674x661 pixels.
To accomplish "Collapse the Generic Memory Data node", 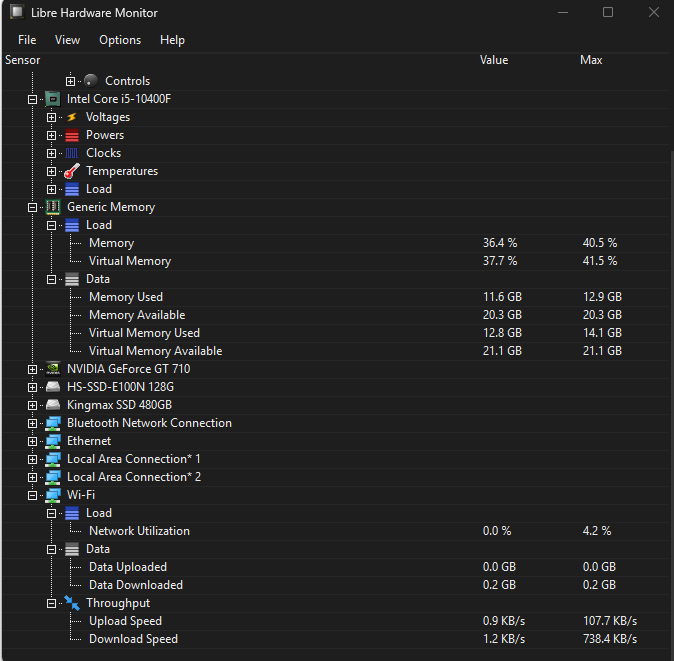I will 51,280.
